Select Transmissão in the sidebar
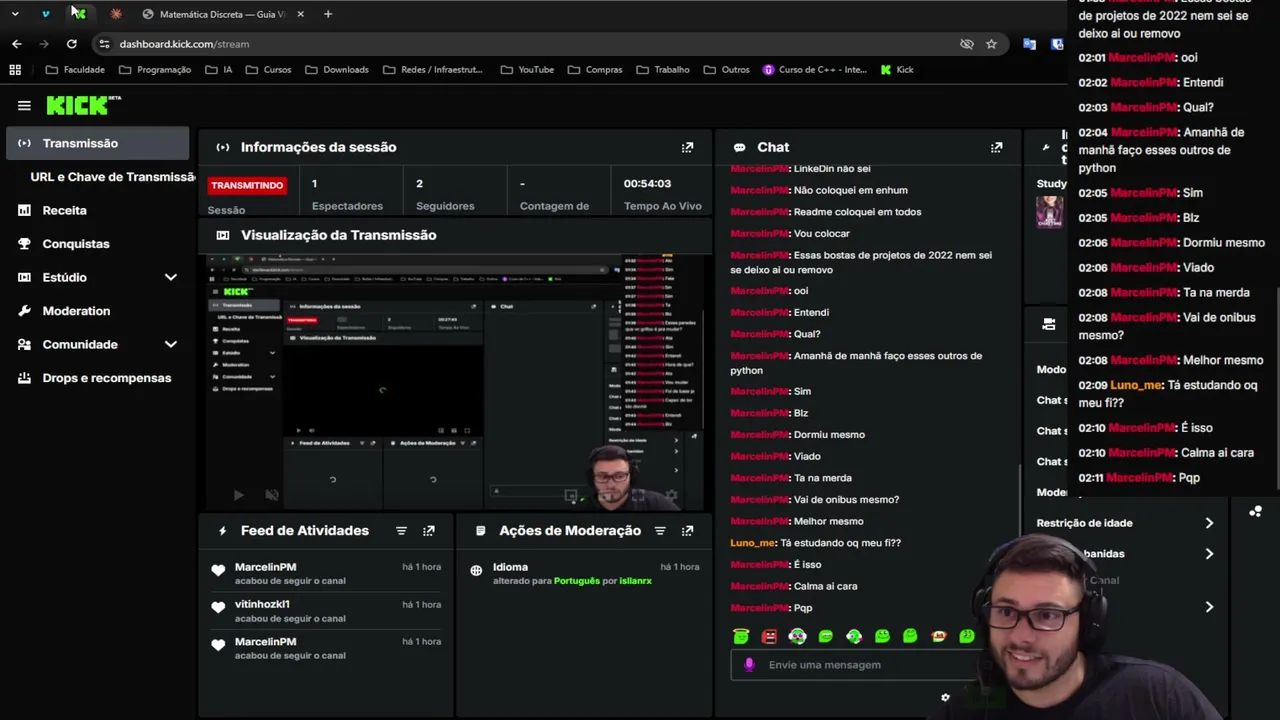The image size is (1280, 720). click(x=98, y=143)
